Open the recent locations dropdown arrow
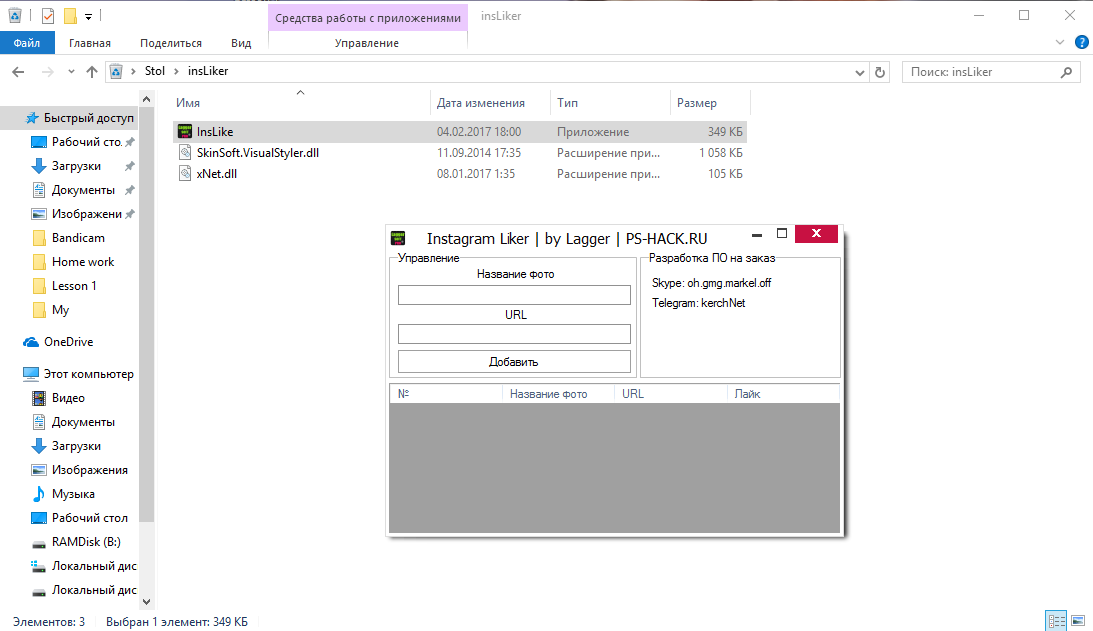Screen dimensions: 1093x631 [71, 71]
